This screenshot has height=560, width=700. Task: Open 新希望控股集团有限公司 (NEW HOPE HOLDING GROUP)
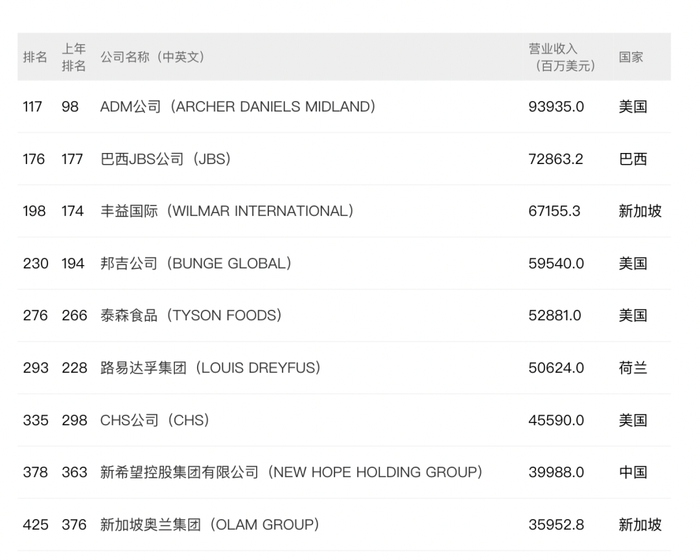pos(292,472)
